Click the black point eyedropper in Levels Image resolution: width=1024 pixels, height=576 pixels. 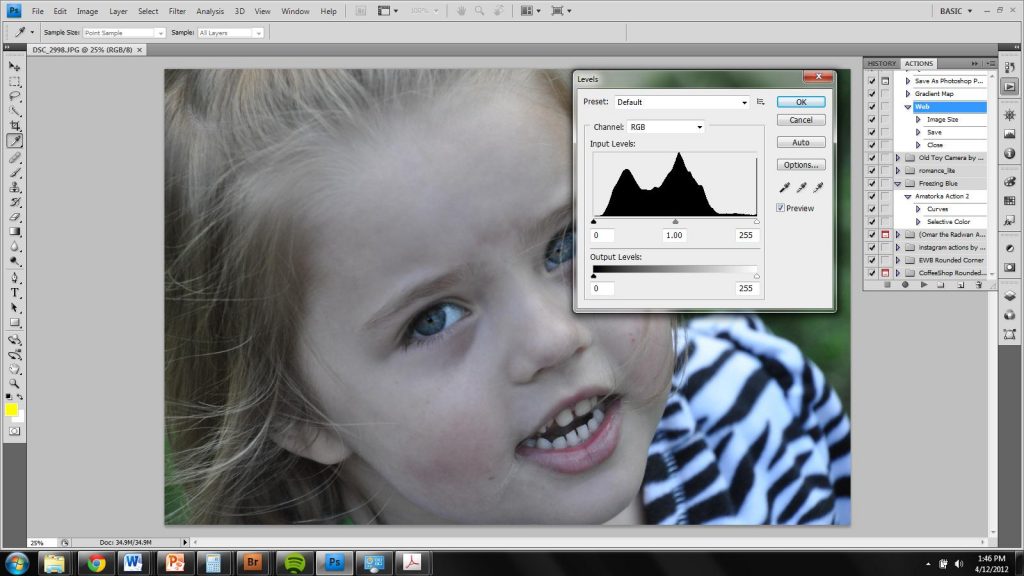coord(784,187)
